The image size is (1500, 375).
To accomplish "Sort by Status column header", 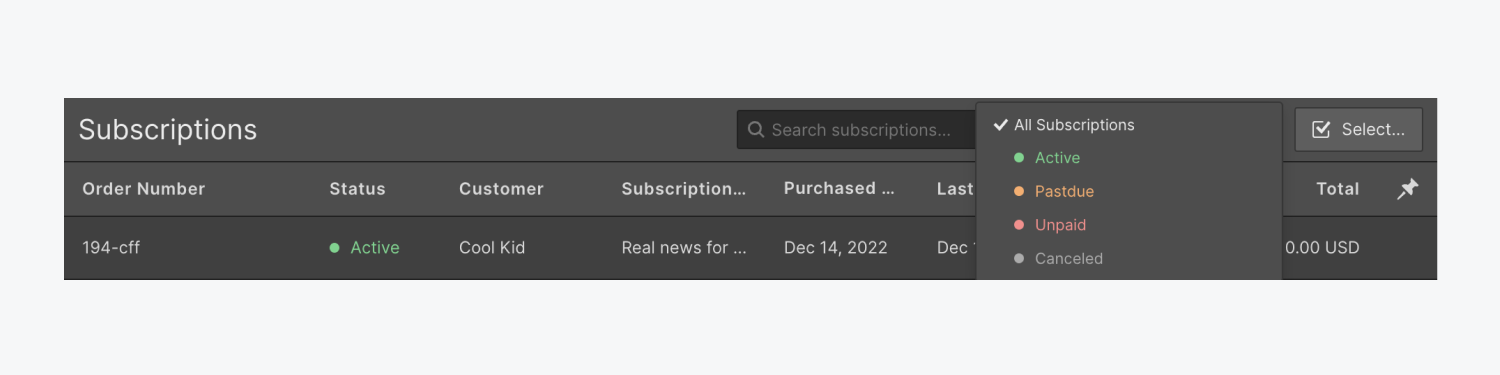I will coord(357,189).
